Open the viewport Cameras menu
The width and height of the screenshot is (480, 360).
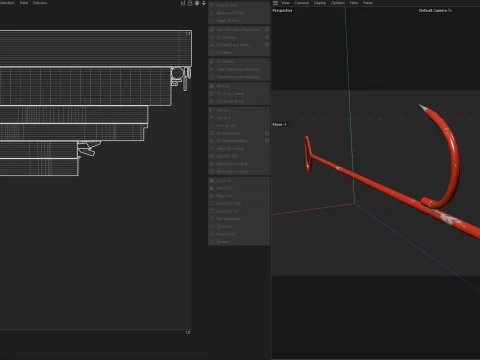coord(302,3)
